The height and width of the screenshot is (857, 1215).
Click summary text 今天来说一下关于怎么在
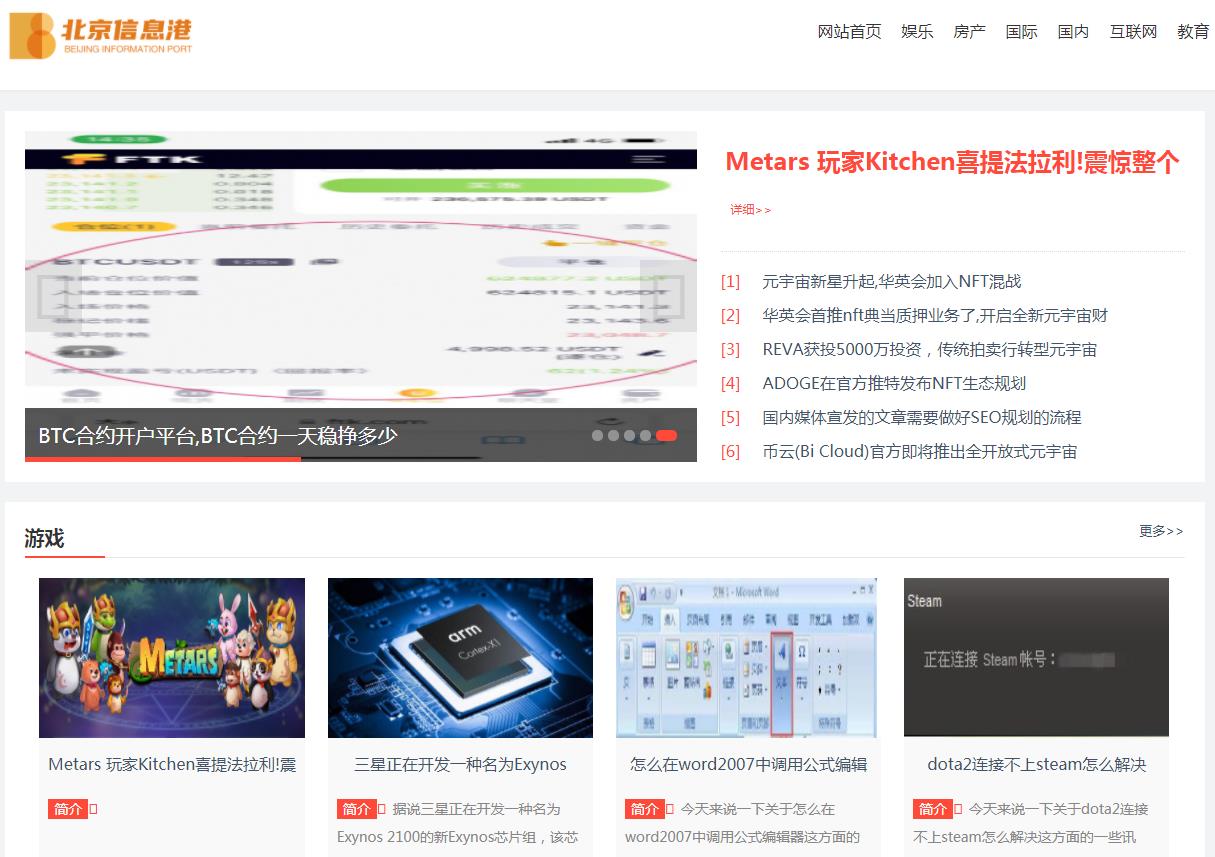click(758, 809)
